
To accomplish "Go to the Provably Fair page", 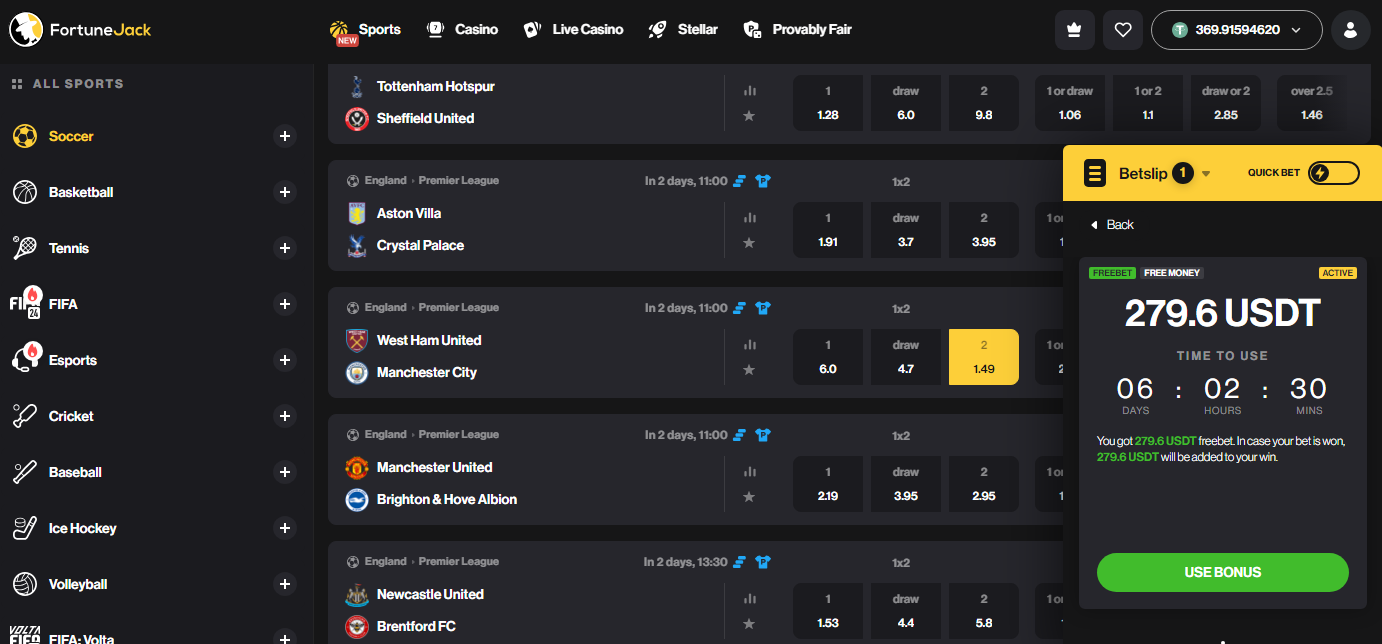I will tap(798, 30).
